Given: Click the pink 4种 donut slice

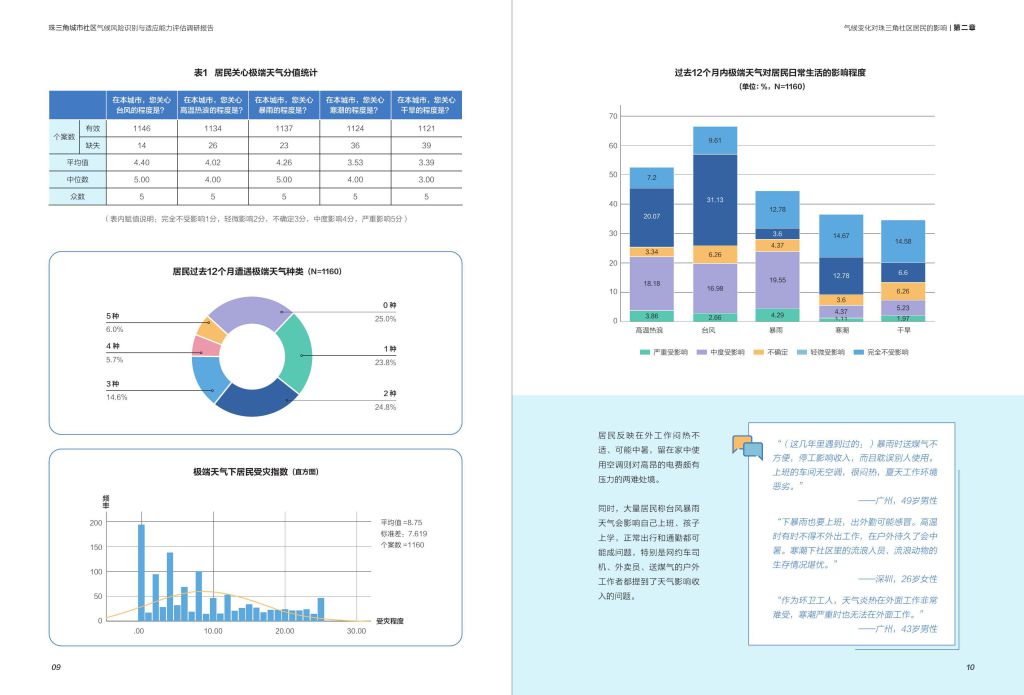Looking at the screenshot, I should click(x=206, y=346).
